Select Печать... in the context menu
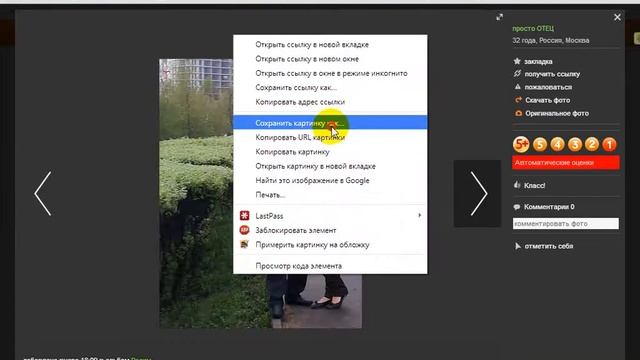 [330, 195]
